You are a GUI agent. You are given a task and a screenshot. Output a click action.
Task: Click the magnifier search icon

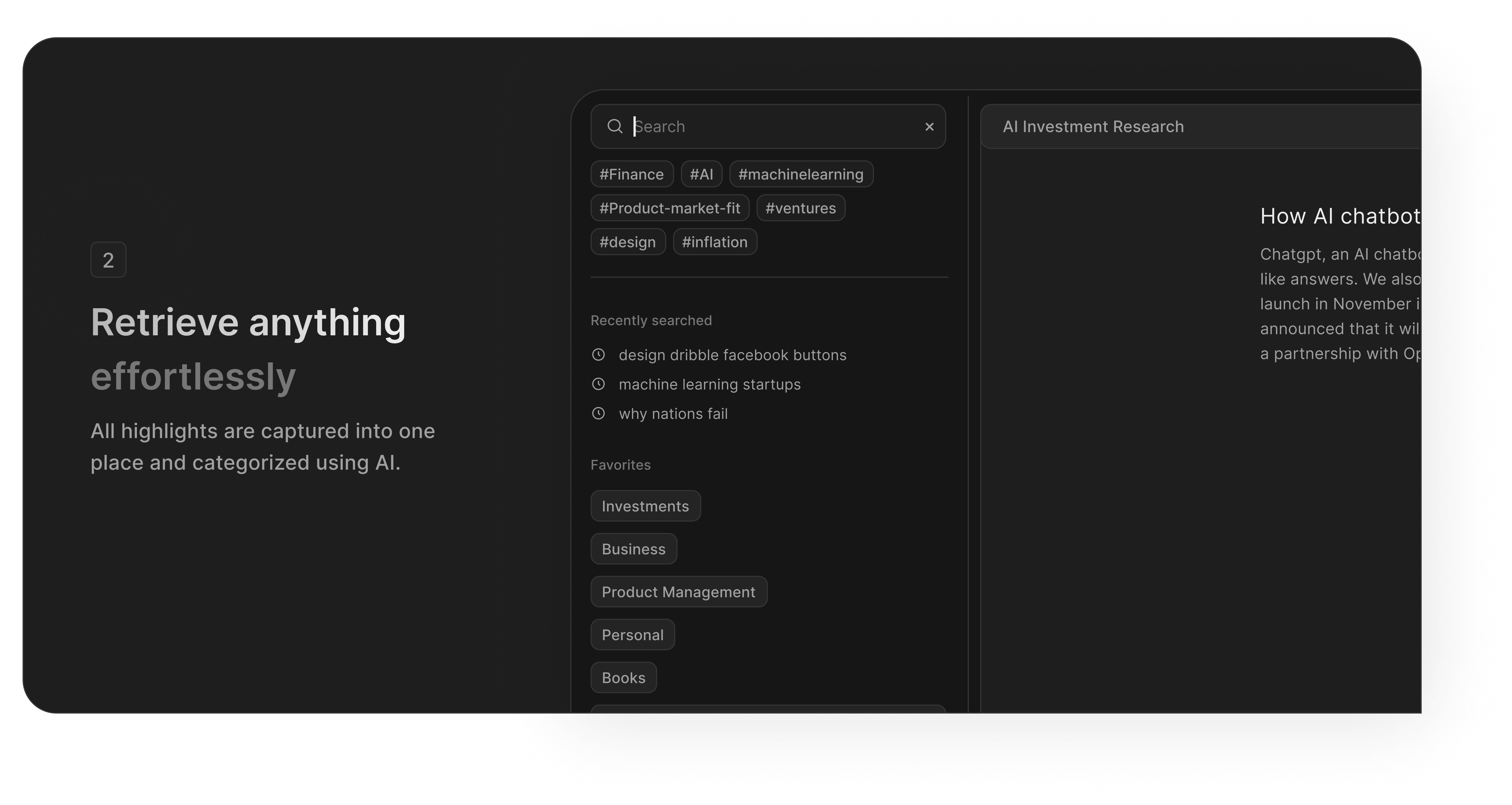[615, 126]
